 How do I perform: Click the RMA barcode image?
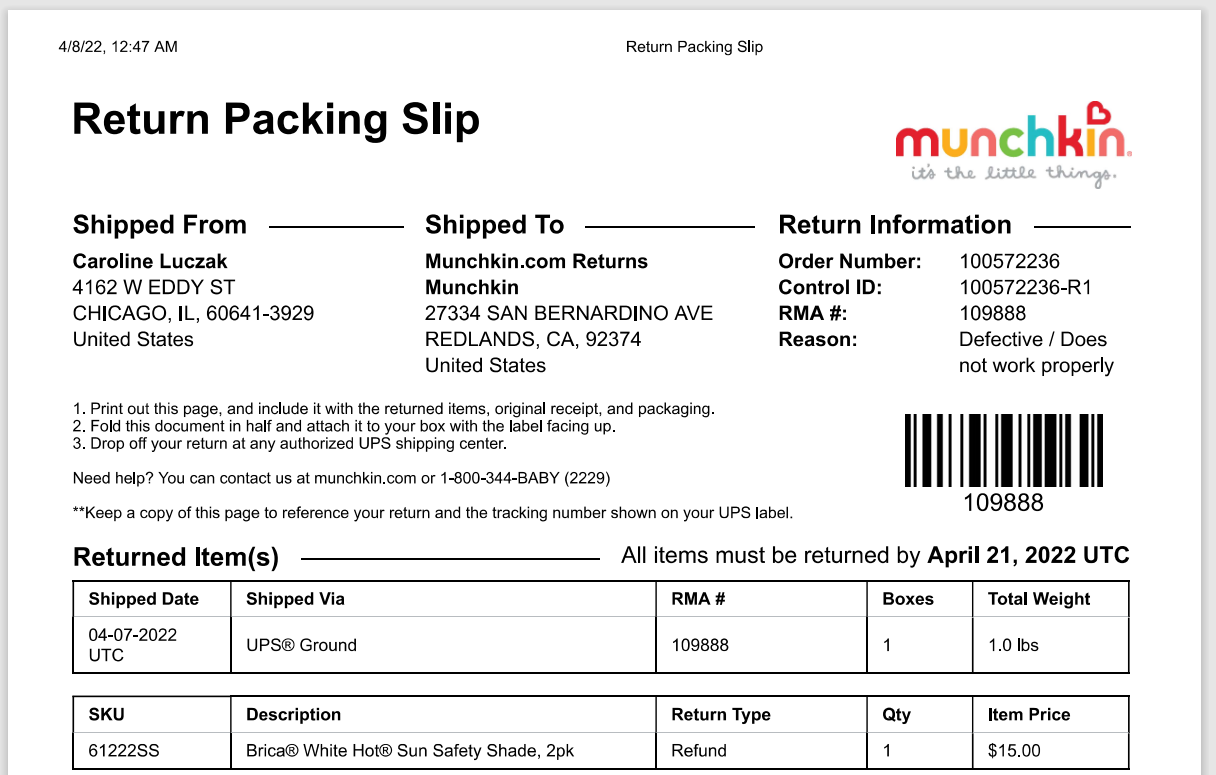[1003, 451]
